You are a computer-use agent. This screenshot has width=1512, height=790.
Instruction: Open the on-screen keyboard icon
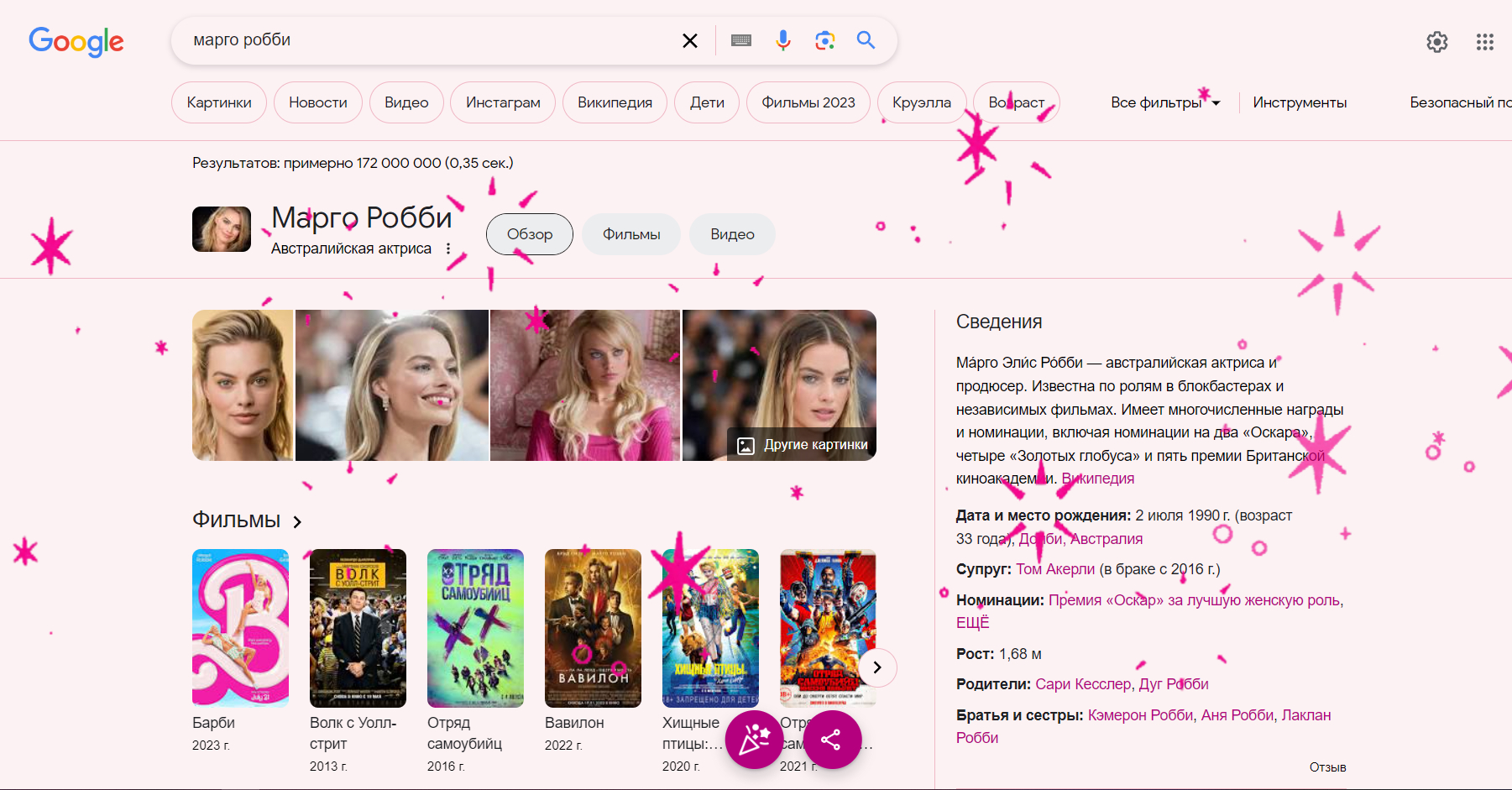click(x=740, y=39)
